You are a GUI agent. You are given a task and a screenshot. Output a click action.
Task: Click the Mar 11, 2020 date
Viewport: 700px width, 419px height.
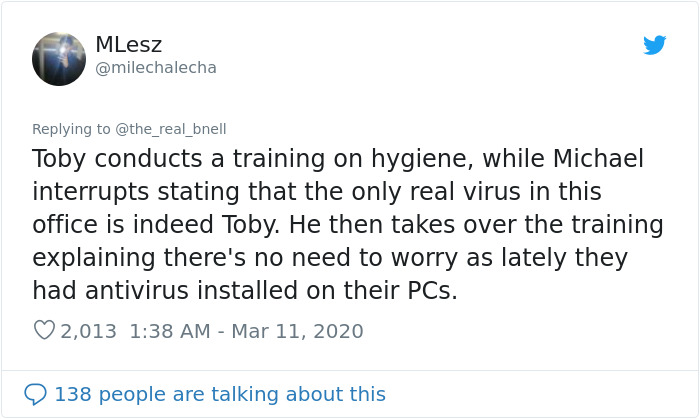pyautogui.click(x=297, y=331)
